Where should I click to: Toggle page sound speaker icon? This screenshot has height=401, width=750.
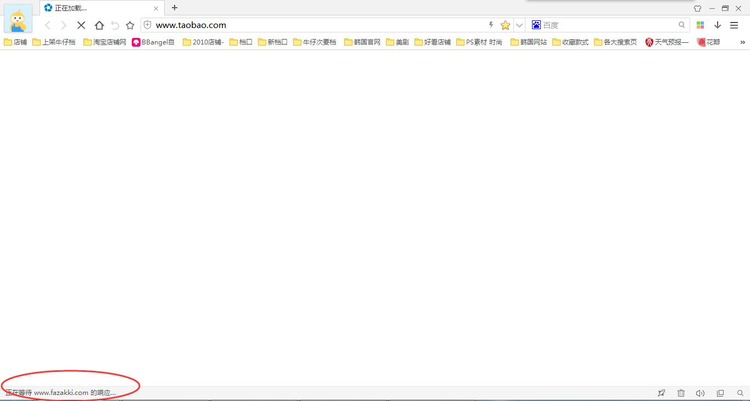[700, 393]
